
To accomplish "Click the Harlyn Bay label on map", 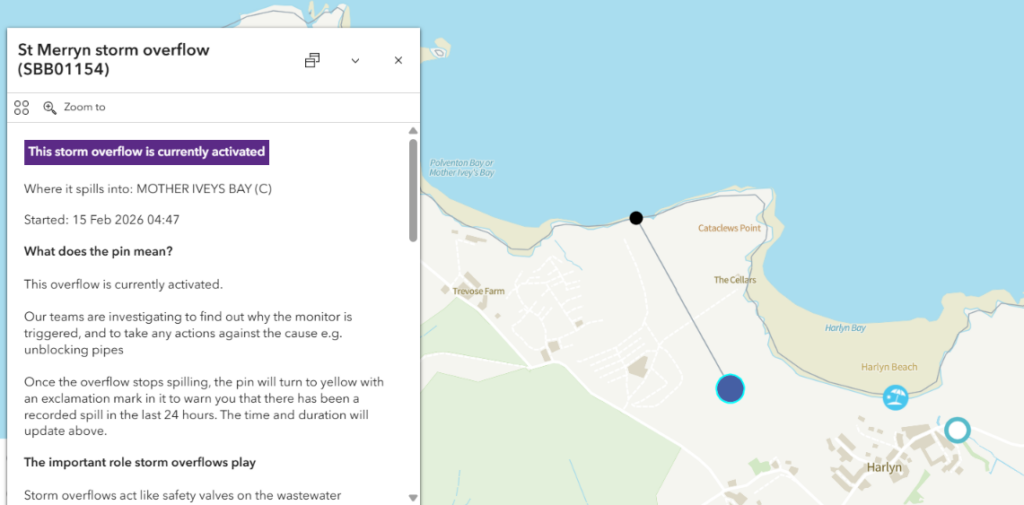I will [845, 328].
